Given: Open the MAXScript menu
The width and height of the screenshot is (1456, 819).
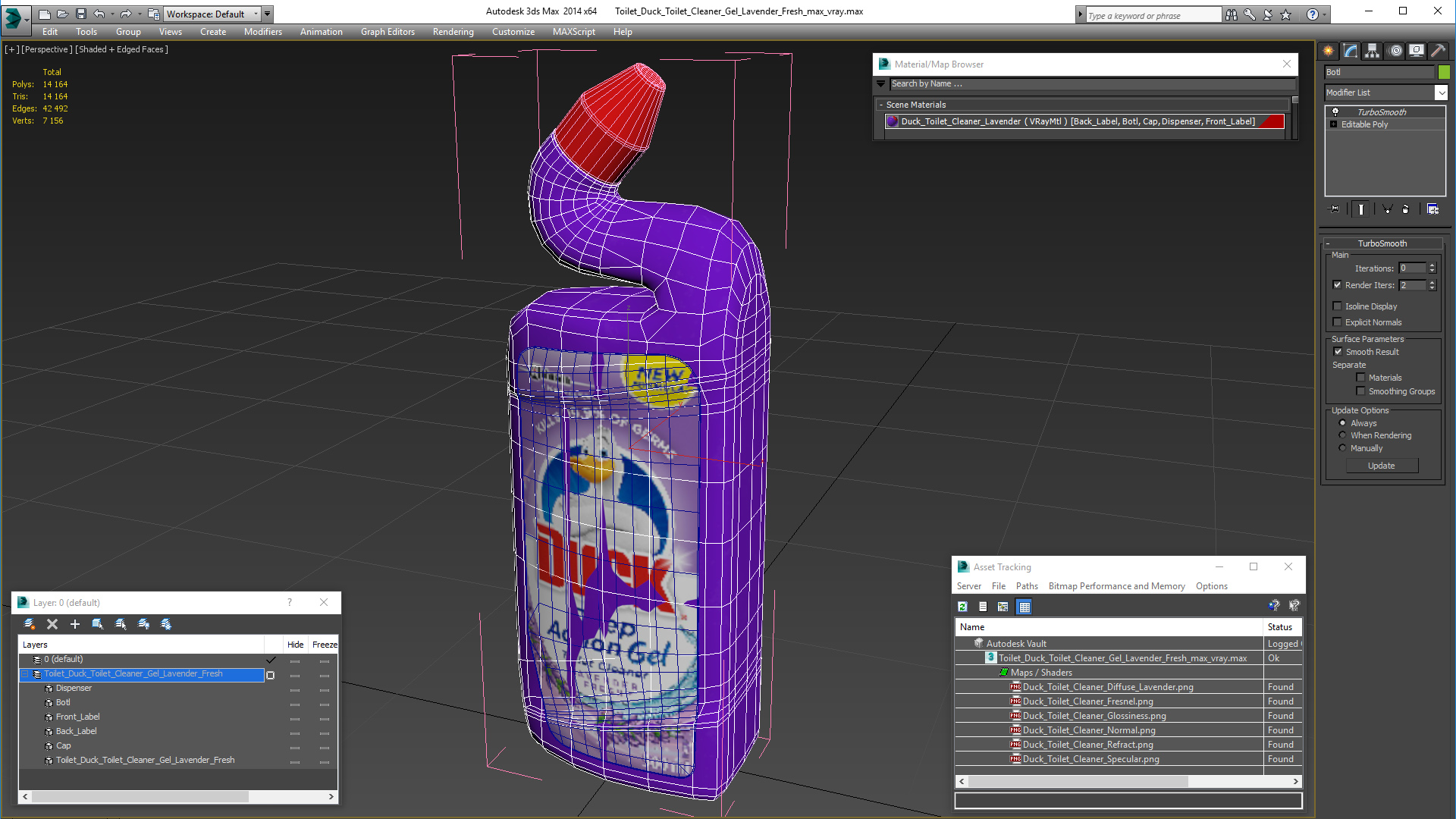Looking at the screenshot, I should (x=574, y=32).
